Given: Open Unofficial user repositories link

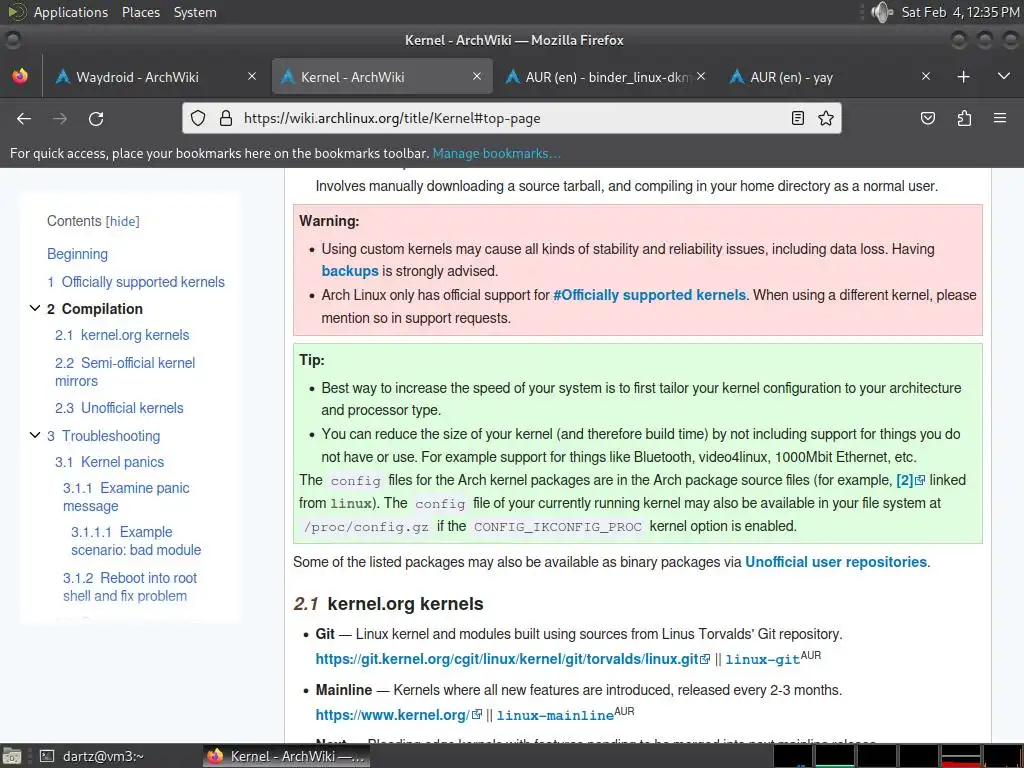Looking at the screenshot, I should point(836,562).
